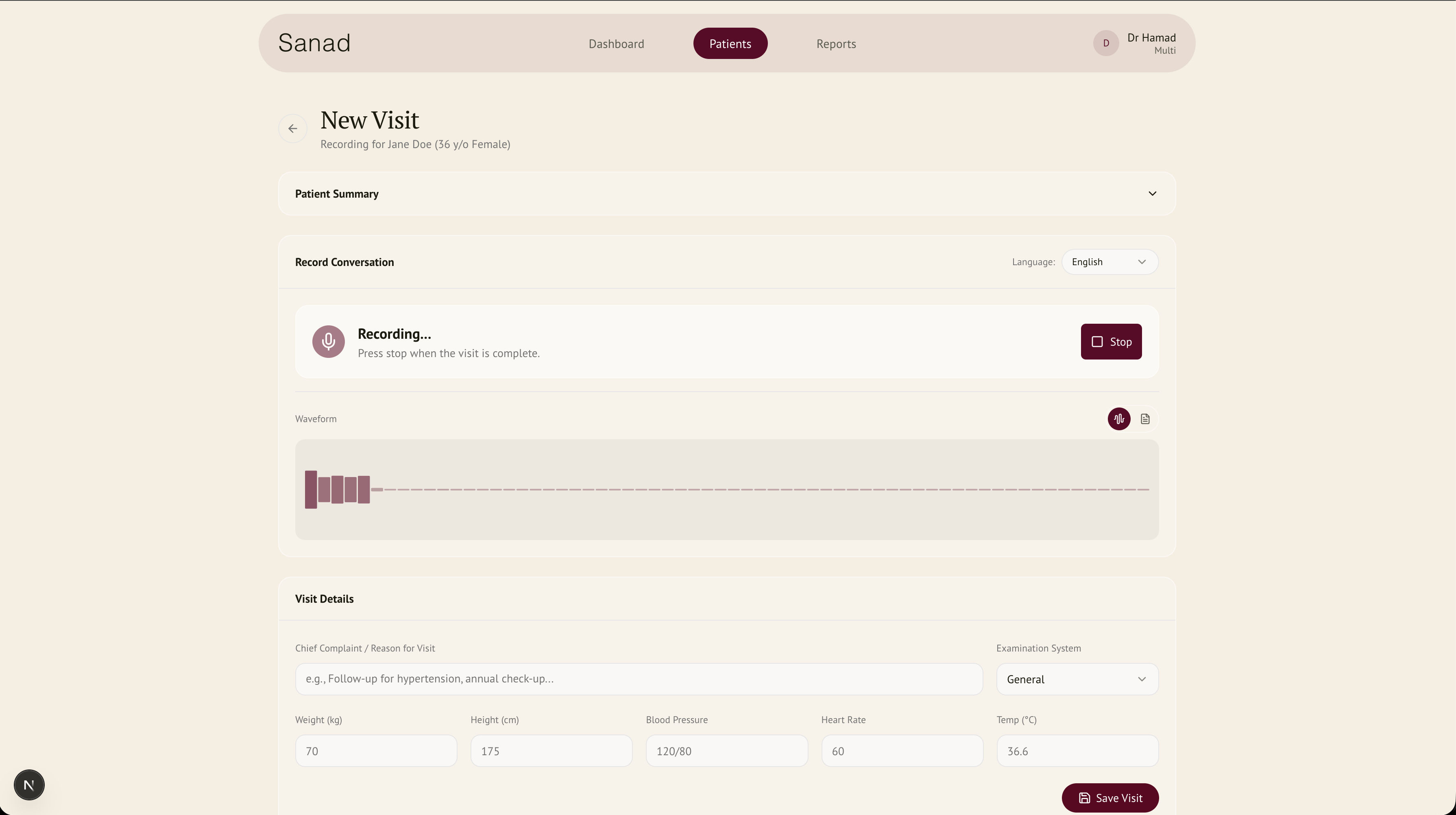Click the Temp (°C) field
Image resolution: width=1456 pixels, height=815 pixels.
(1077, 751)
